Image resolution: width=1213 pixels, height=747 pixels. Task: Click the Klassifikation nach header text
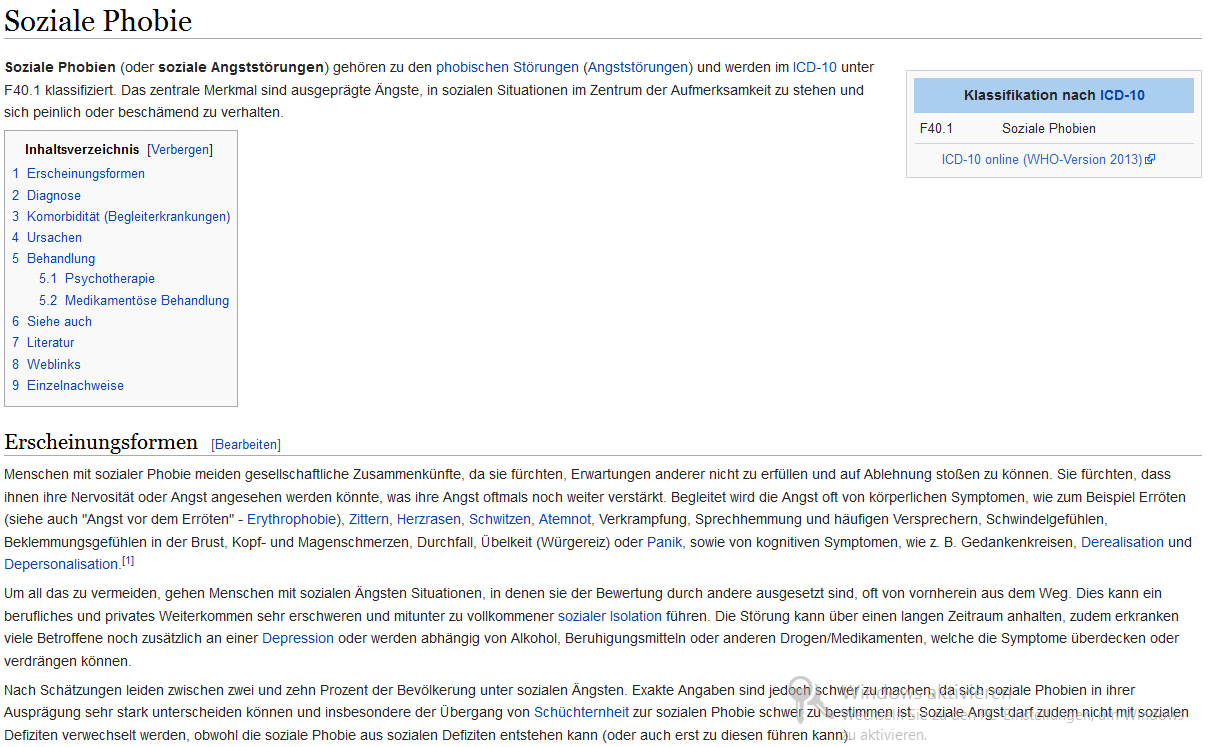(1030, 95)
